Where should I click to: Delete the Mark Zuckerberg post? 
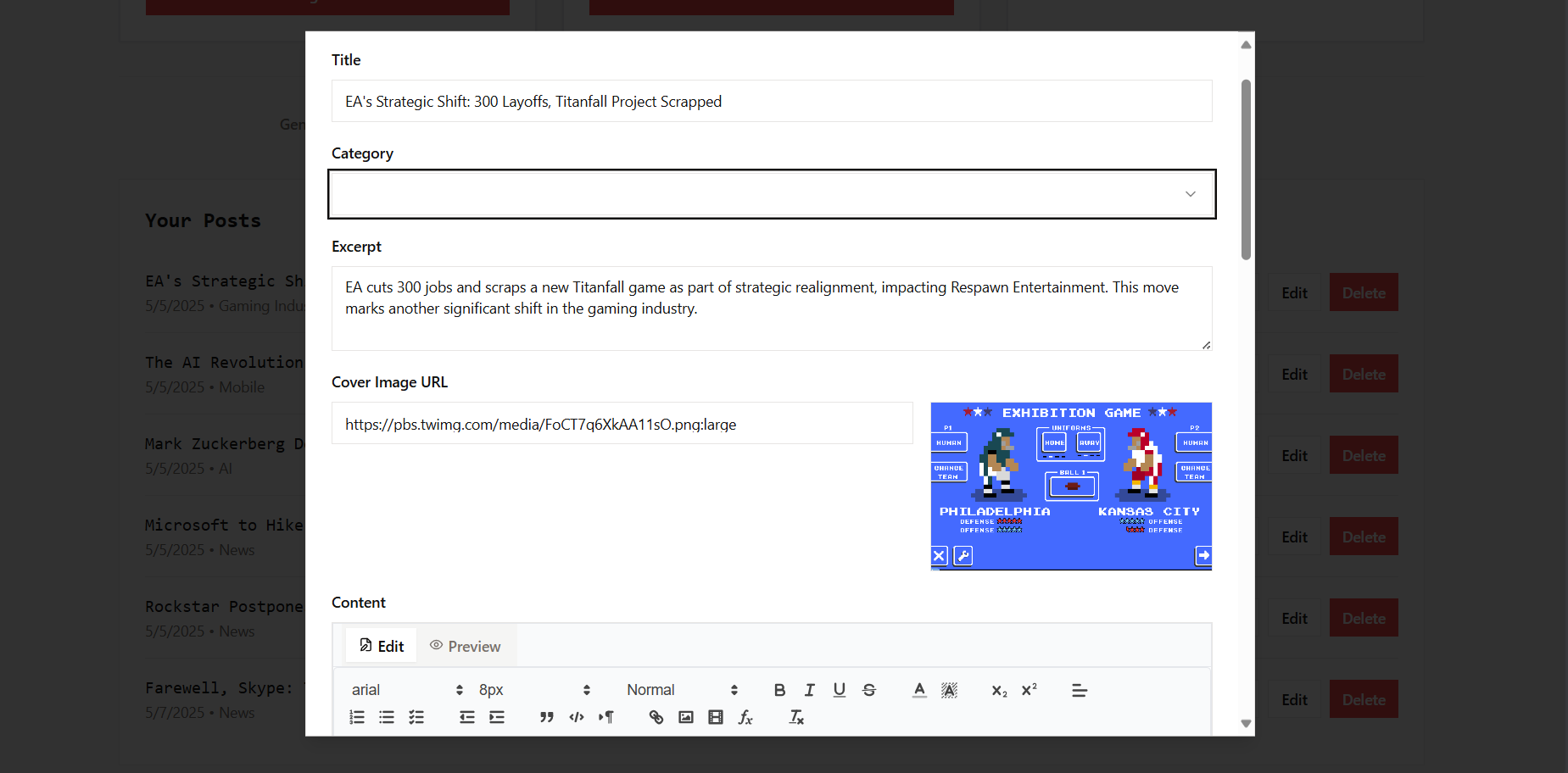click(x=1364, y=455)
